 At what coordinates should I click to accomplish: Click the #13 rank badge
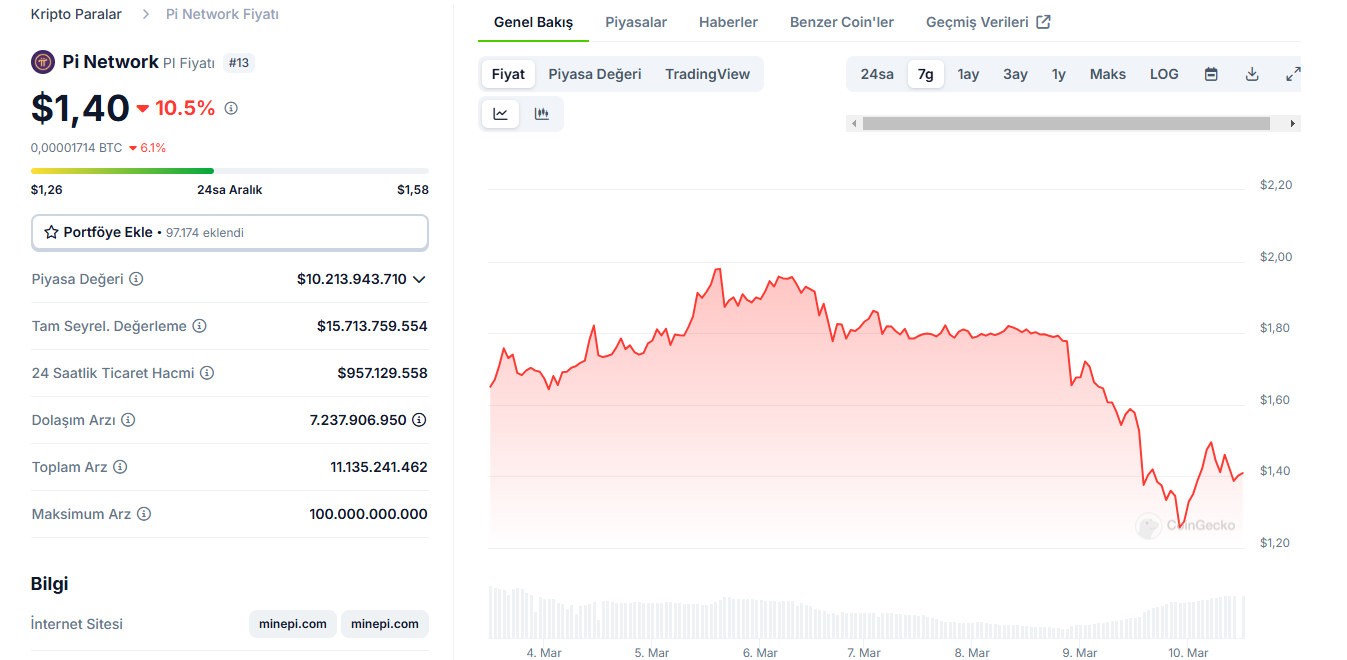[x=239, y=63]
